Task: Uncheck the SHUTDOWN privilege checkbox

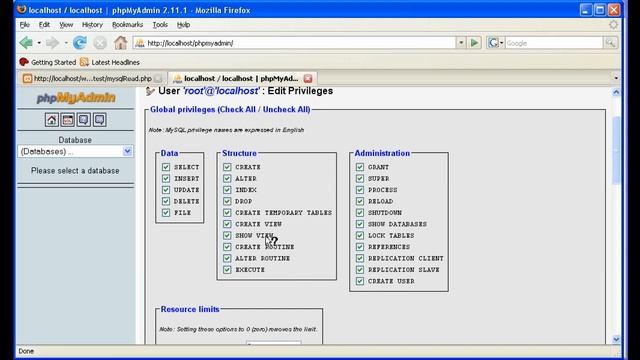Action: point(360,213)
